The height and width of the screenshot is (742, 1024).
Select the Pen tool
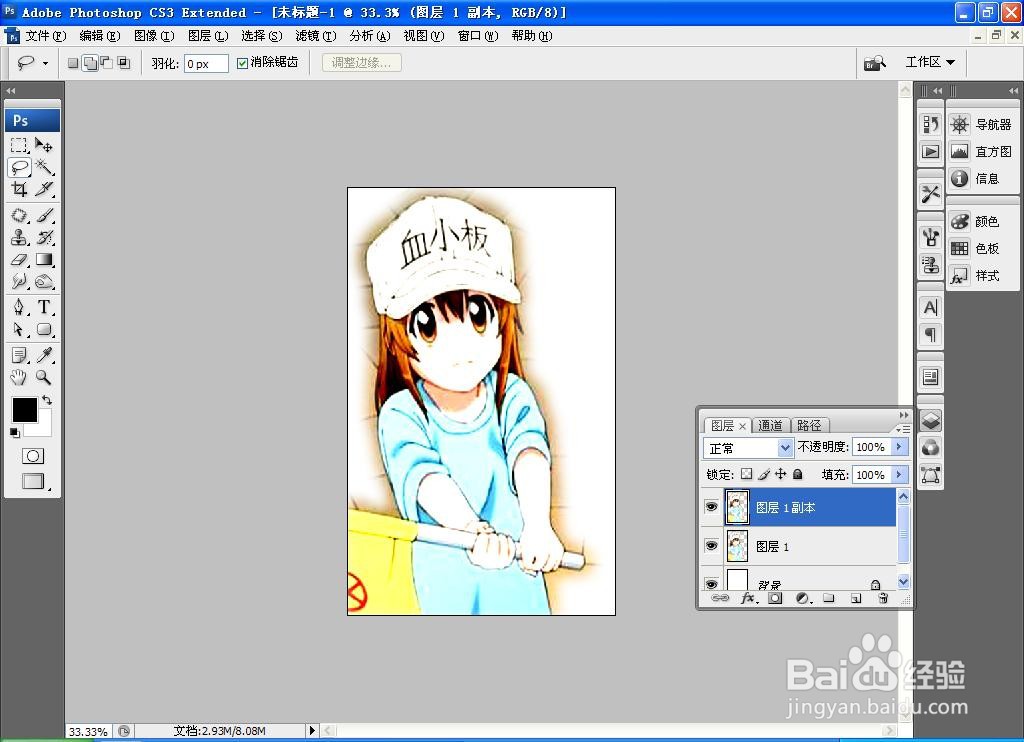(x=19, y=307)
